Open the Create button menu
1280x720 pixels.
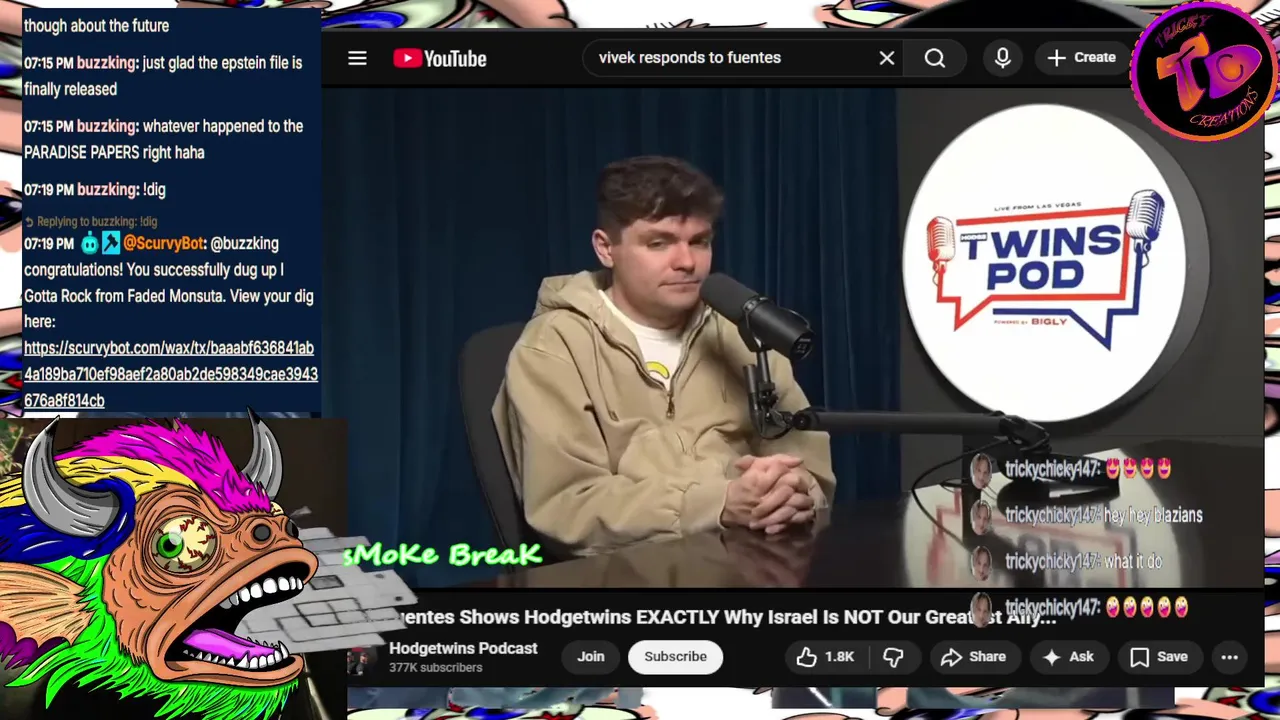point(1081,58)
